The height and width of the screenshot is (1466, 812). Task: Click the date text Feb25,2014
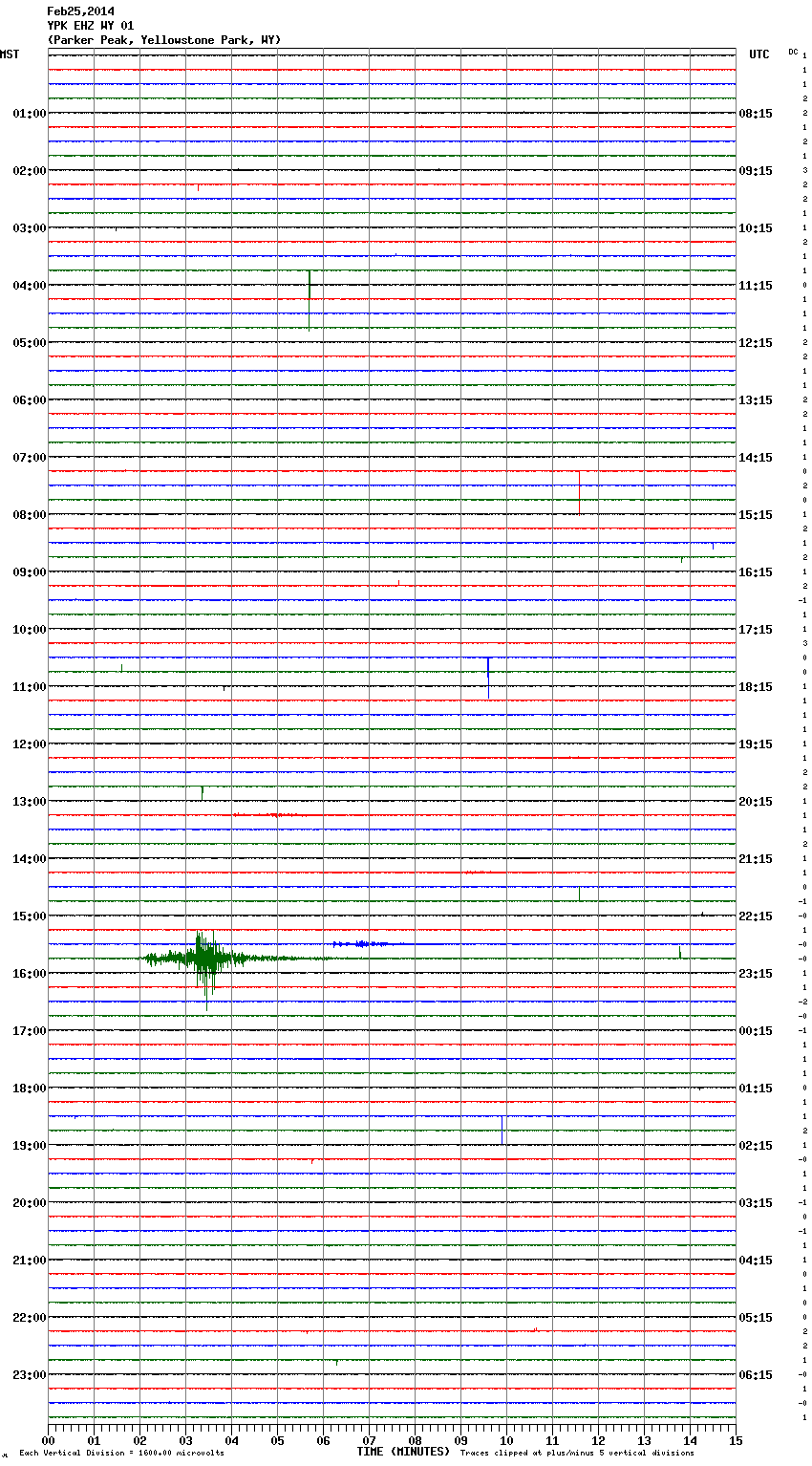80,11
